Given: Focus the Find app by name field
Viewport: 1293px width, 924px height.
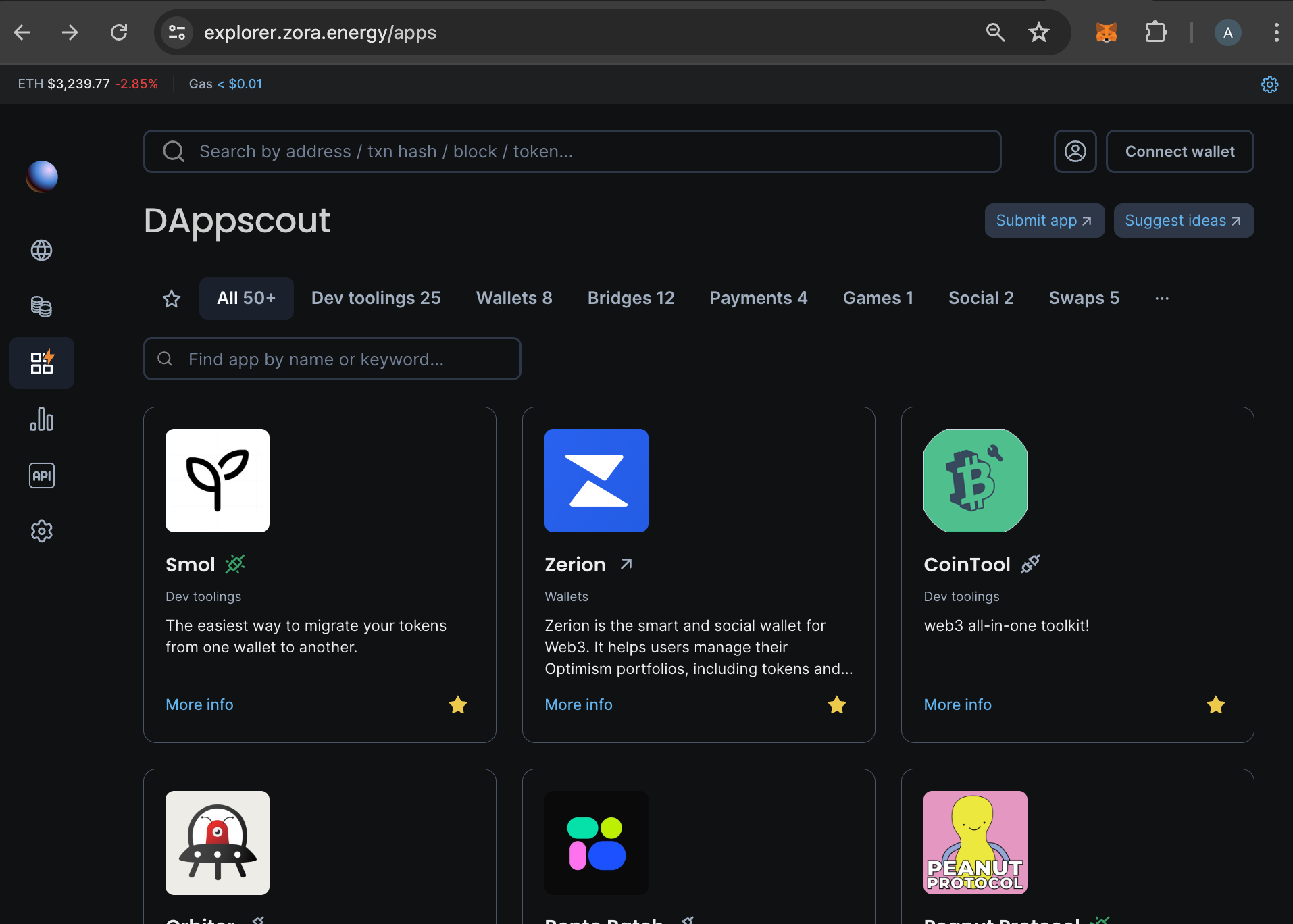Looking at the screenshot, I should click(332, 359).
